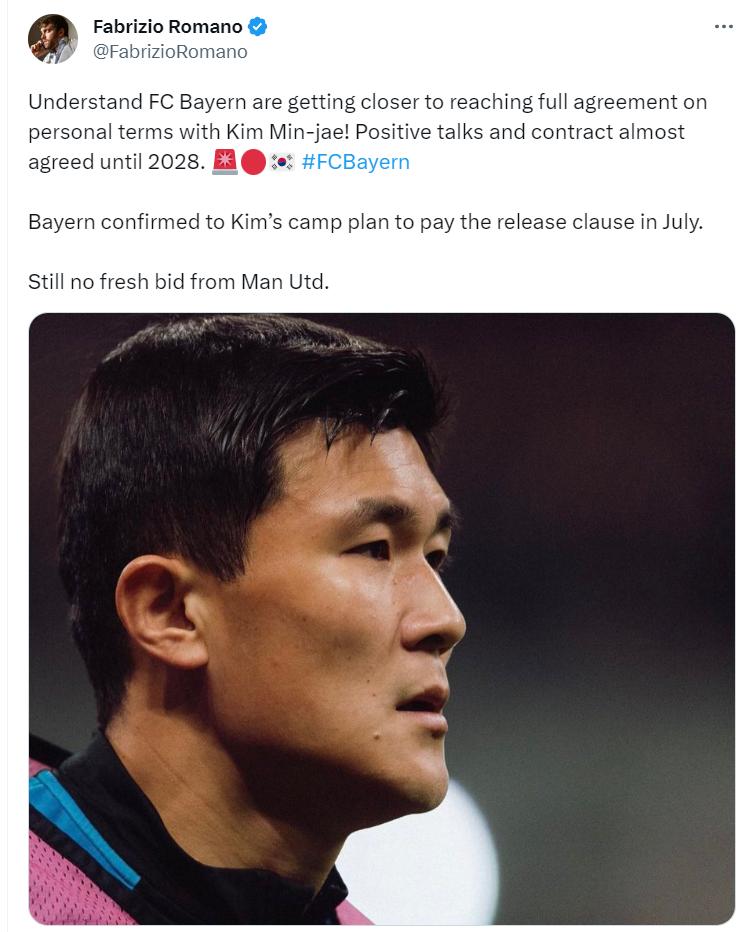Click the red siren emoji

coord(225,162)
